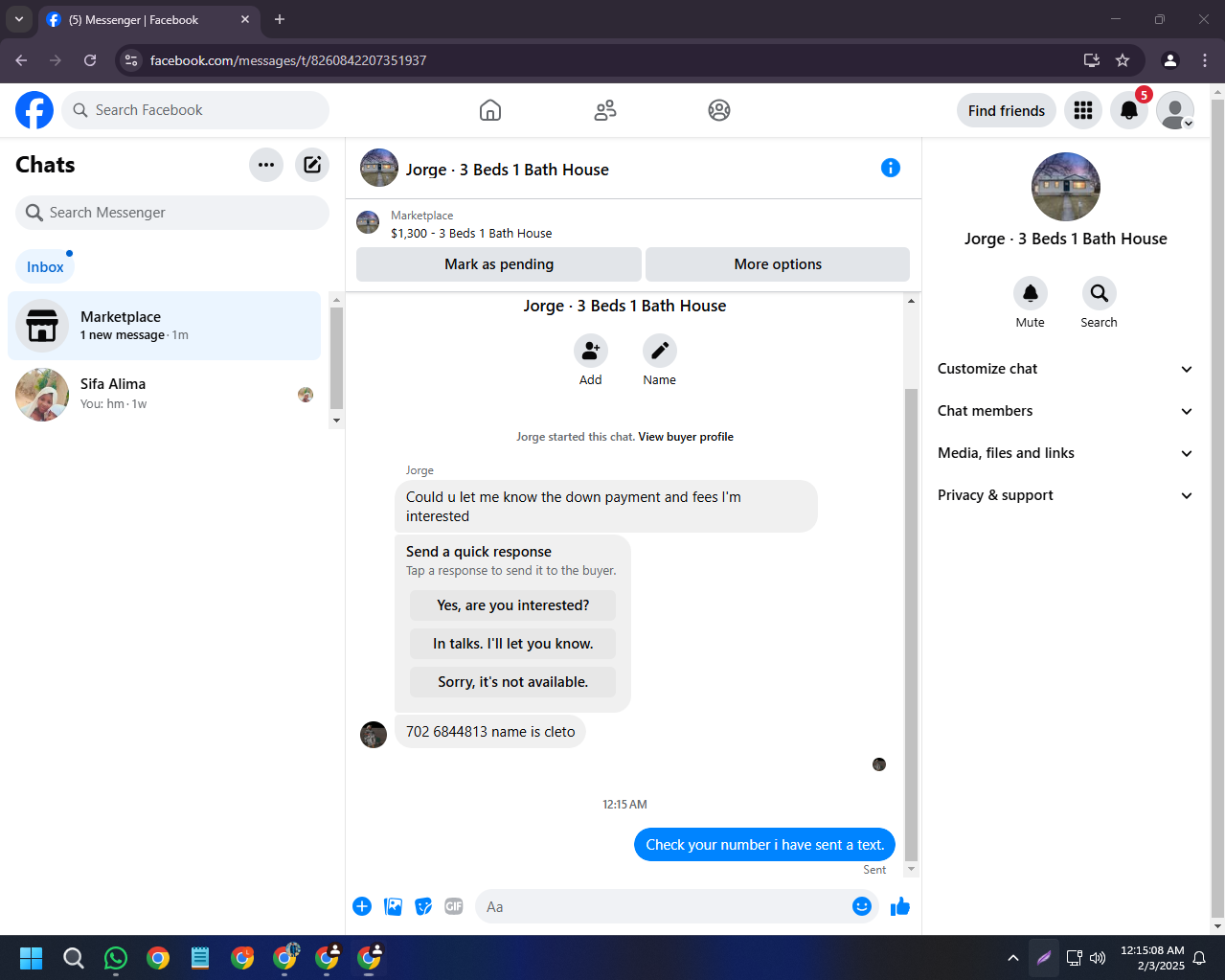Expand Privacy & support section
Image resolution: width=1225 pixels, height=980 pixels.
[1065, 495]
